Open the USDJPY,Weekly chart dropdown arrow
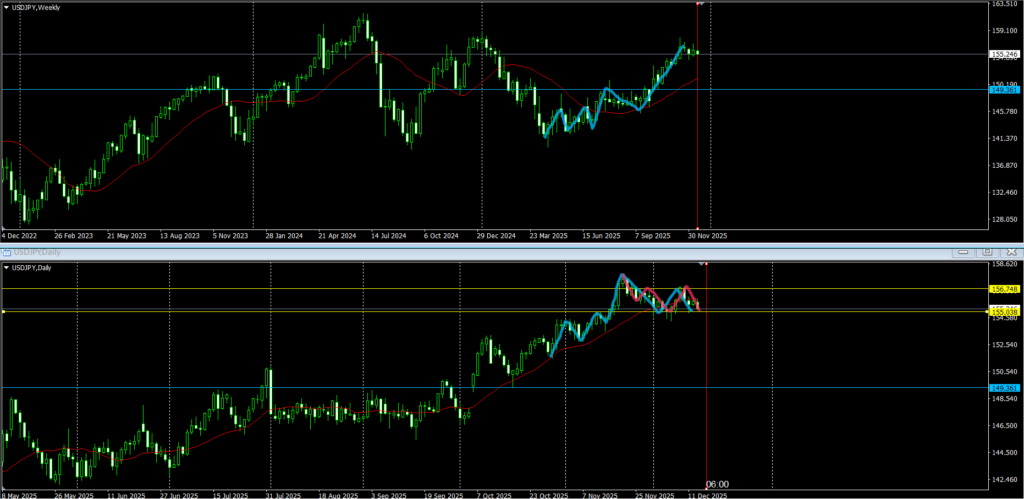The image size is (1024, 499). point(6,8)
